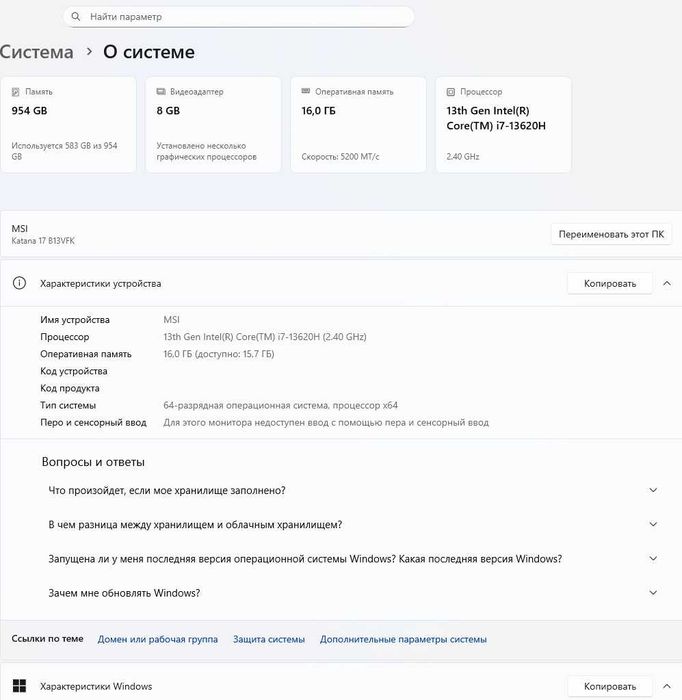
Task: Toggle the Характеристики Windows section chevron
Action: (666, 686)
